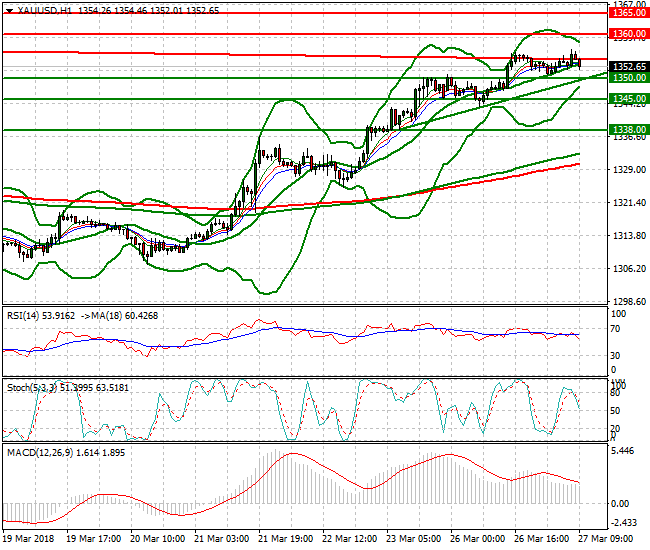Image resolution: width=650 pixels, height=550 pixels.
Task: Click the RSI 30 level label
Action: pyautogui.click(x=616, y=356)
